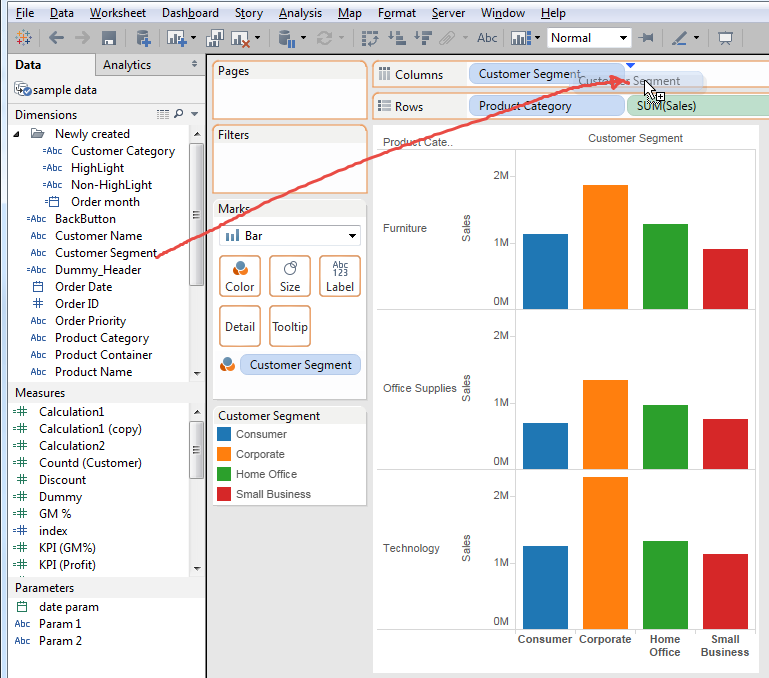Open the Server menu
Screen dimensions: 769x678
(448, 13)
